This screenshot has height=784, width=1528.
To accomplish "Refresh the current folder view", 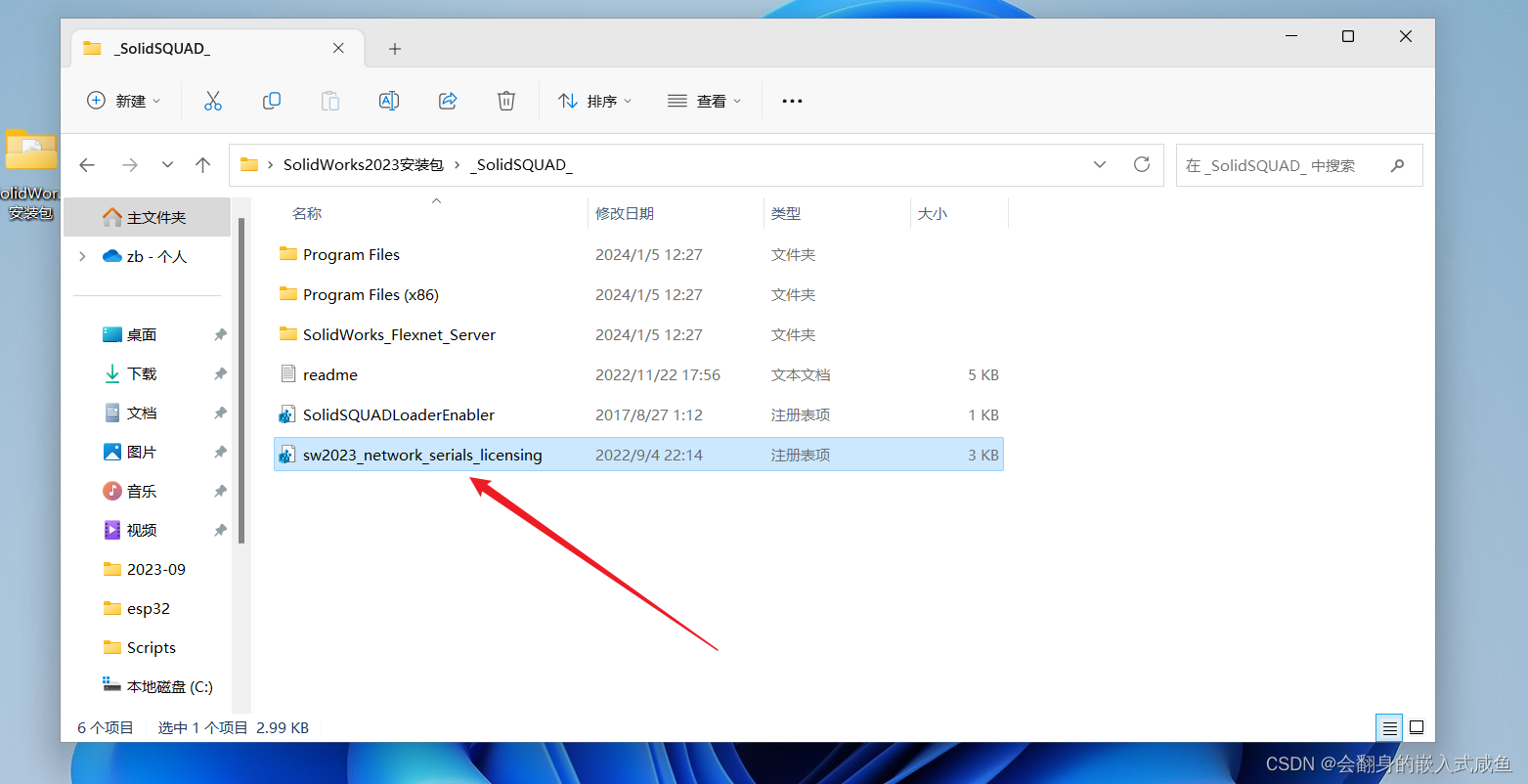I will click(1141, 164).
